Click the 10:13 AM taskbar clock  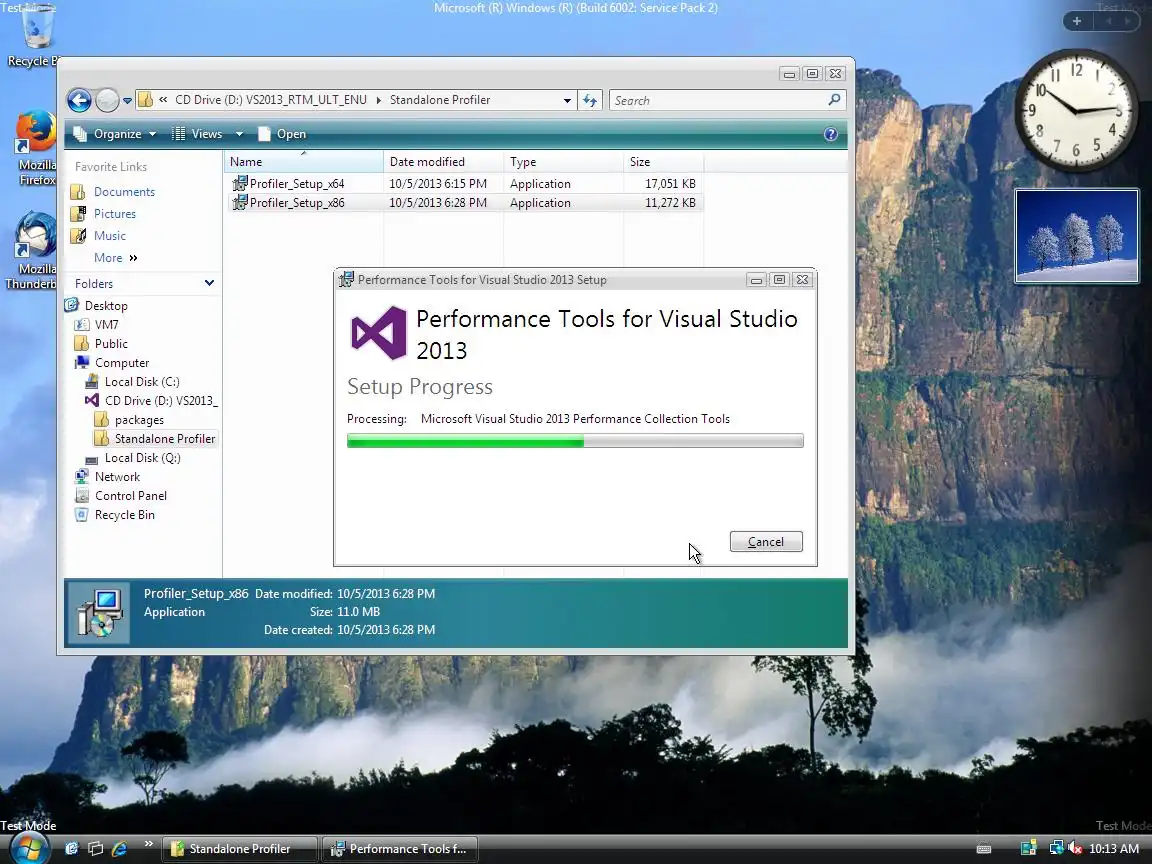pyautogui.click(x=1114, y=849)
